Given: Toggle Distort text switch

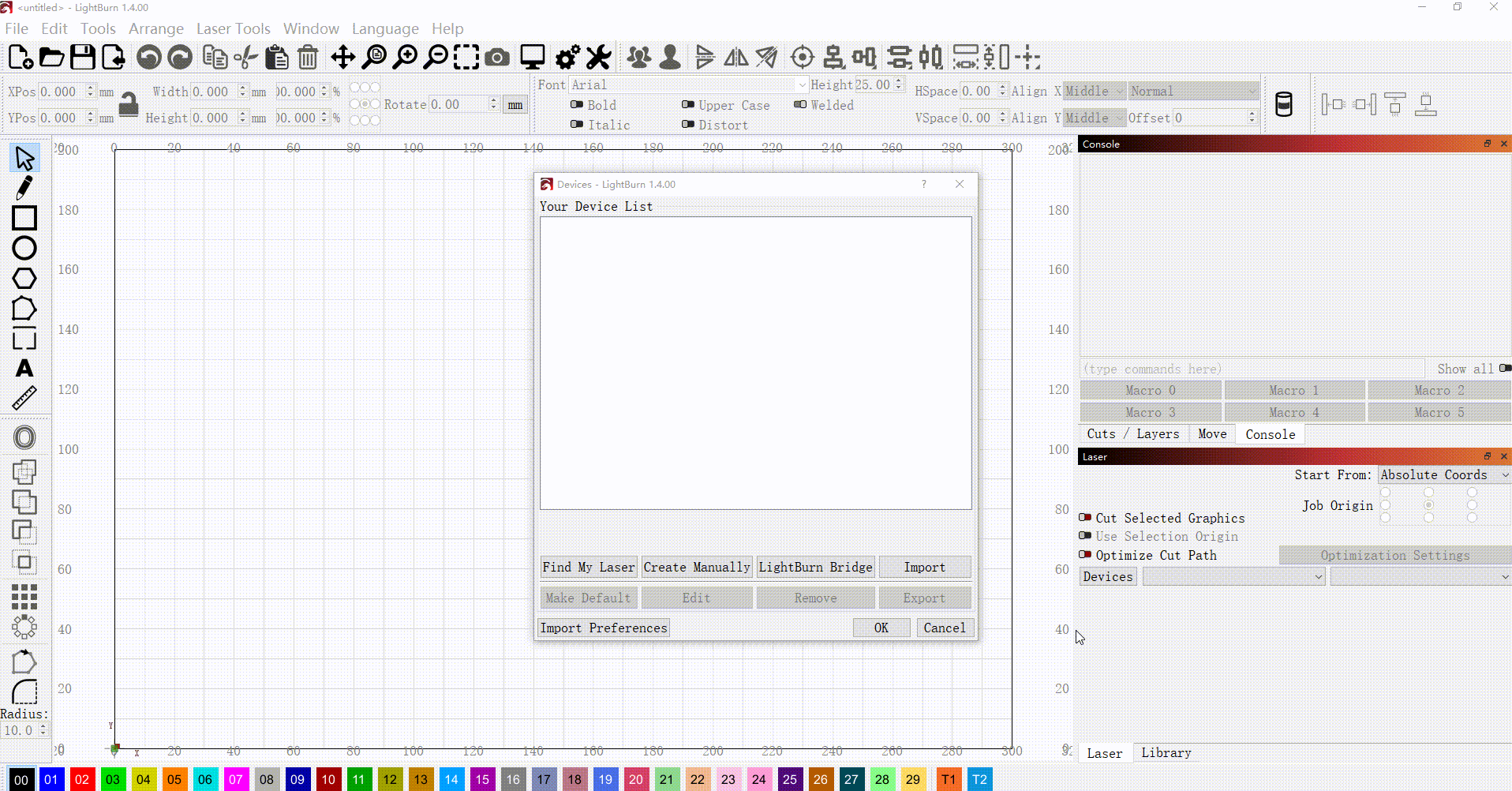Looking at the screenshot, I should pyautogui.click(x=688, y=125).
